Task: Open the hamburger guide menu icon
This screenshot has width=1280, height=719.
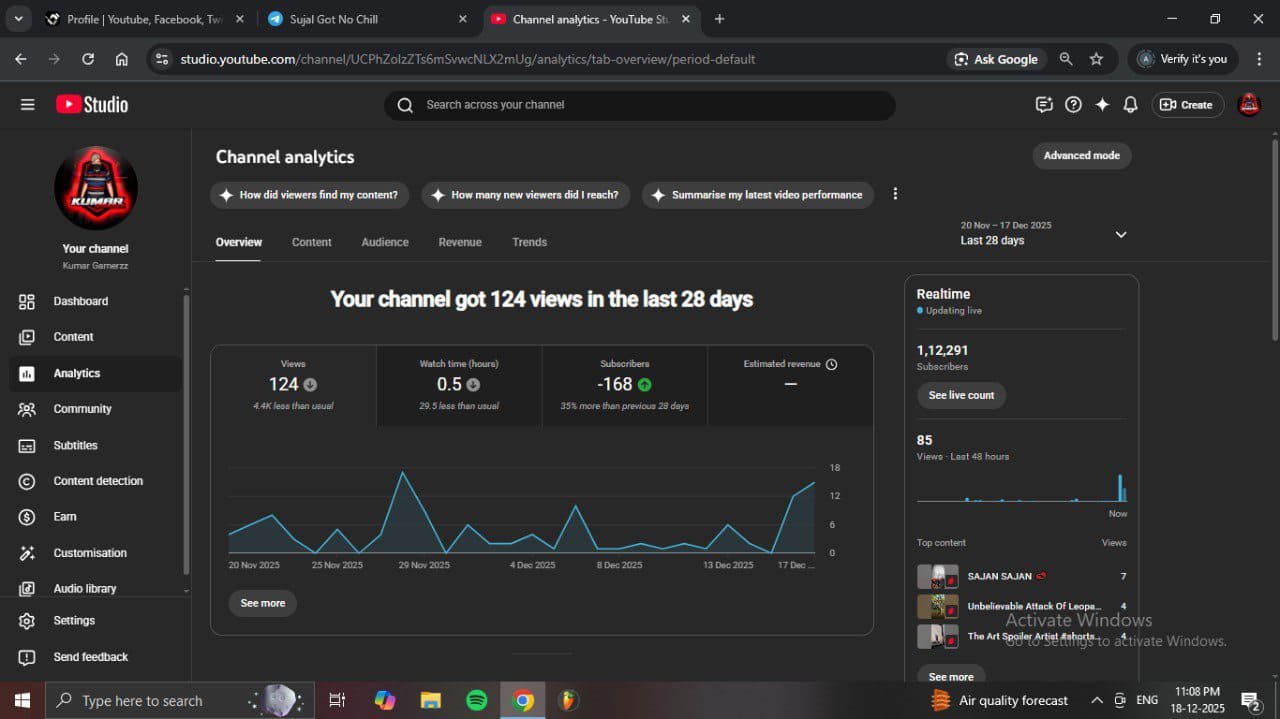Action: point(27,105)
